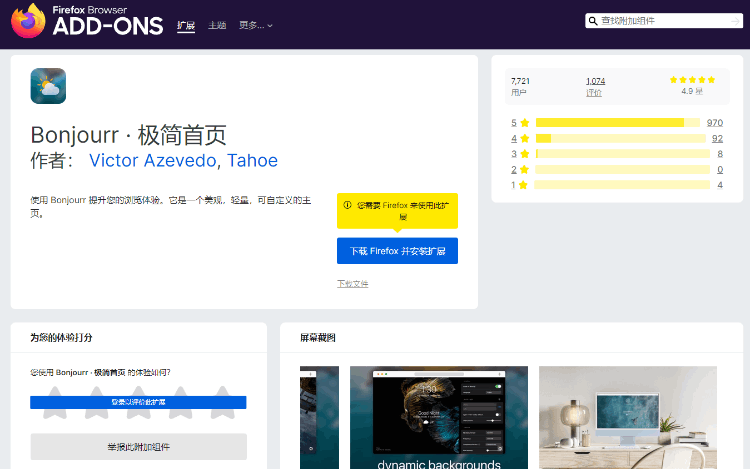Click the 屏幕截图 section heading

pyautogui.click(x=318, y=338)
